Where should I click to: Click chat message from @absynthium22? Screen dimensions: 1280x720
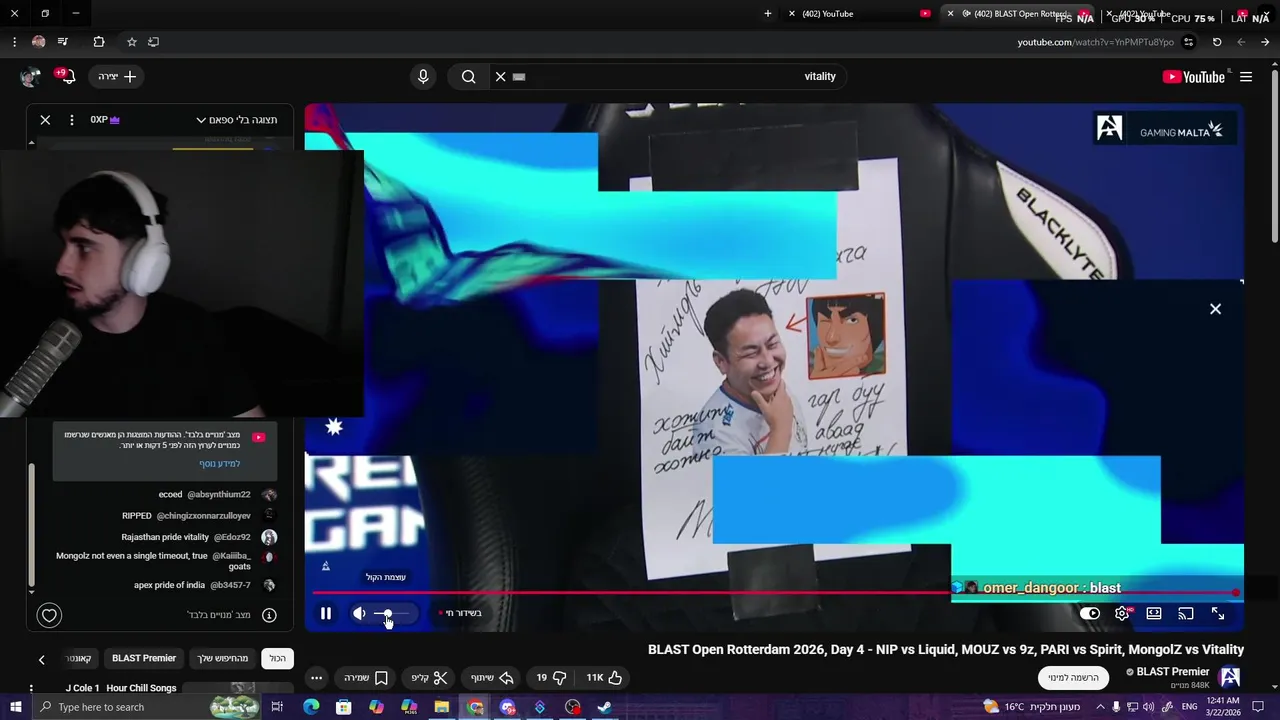pos(217,495)
